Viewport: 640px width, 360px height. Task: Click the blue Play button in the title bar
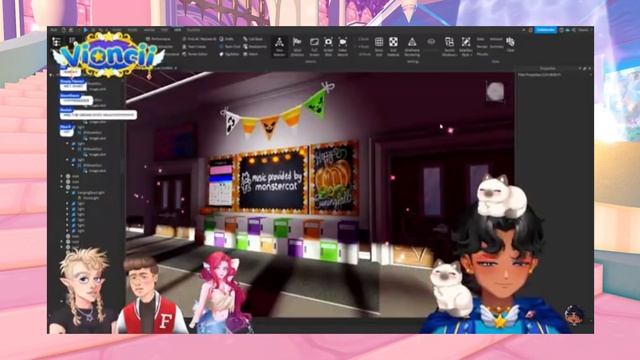pos(85,30)
